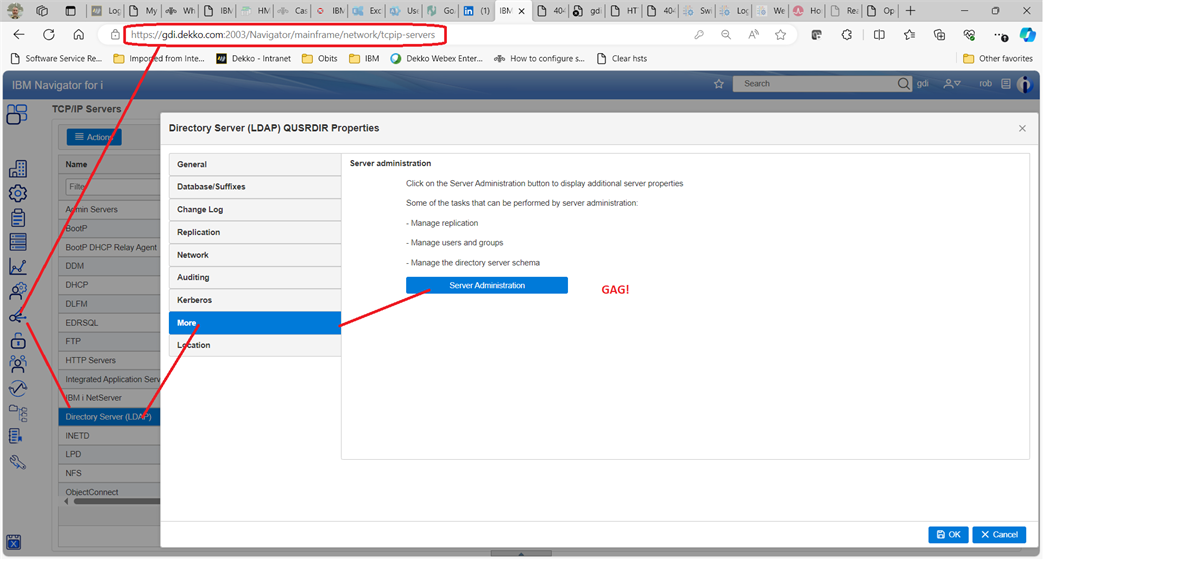Click the Read aloud icon in address bar

[x=753, y=34]
